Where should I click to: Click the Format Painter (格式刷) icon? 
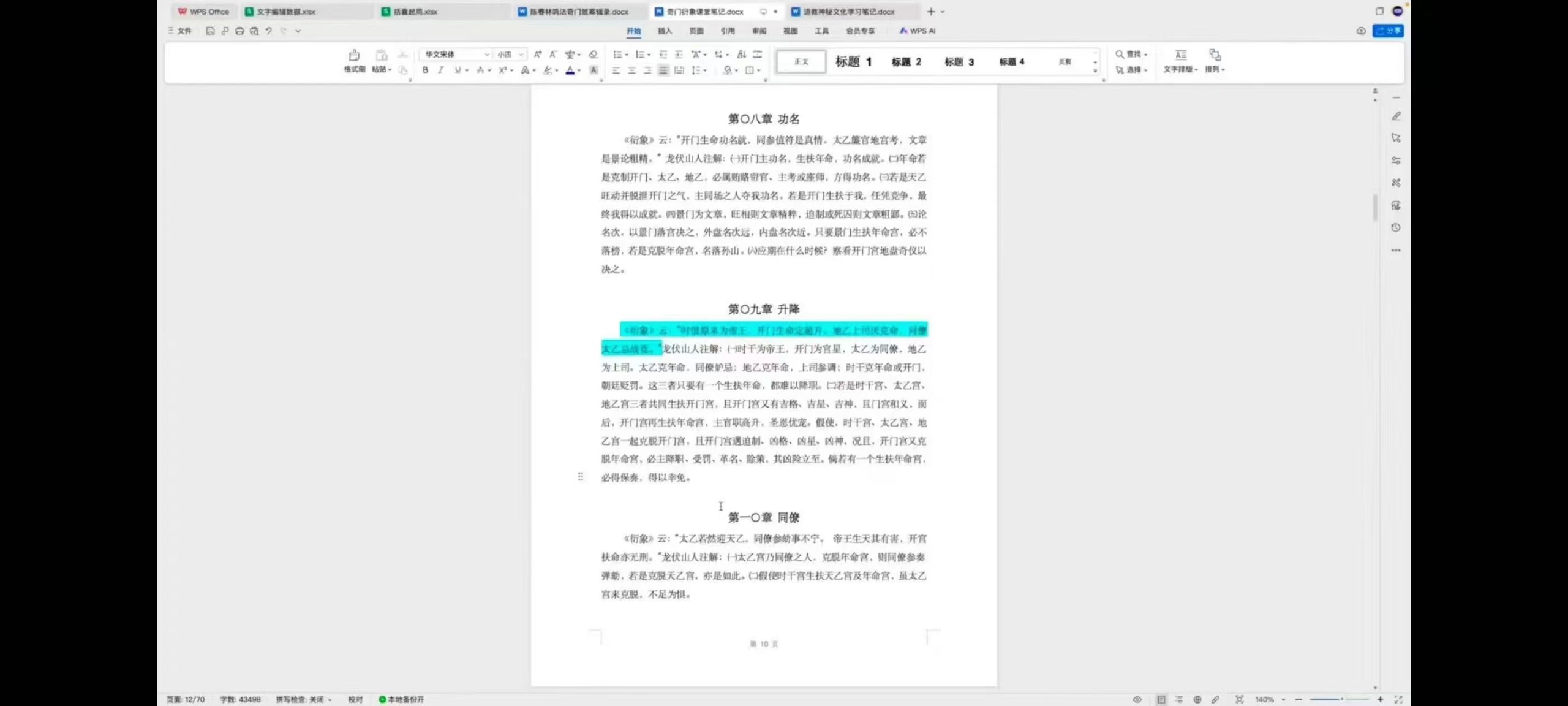click(354, 55)
